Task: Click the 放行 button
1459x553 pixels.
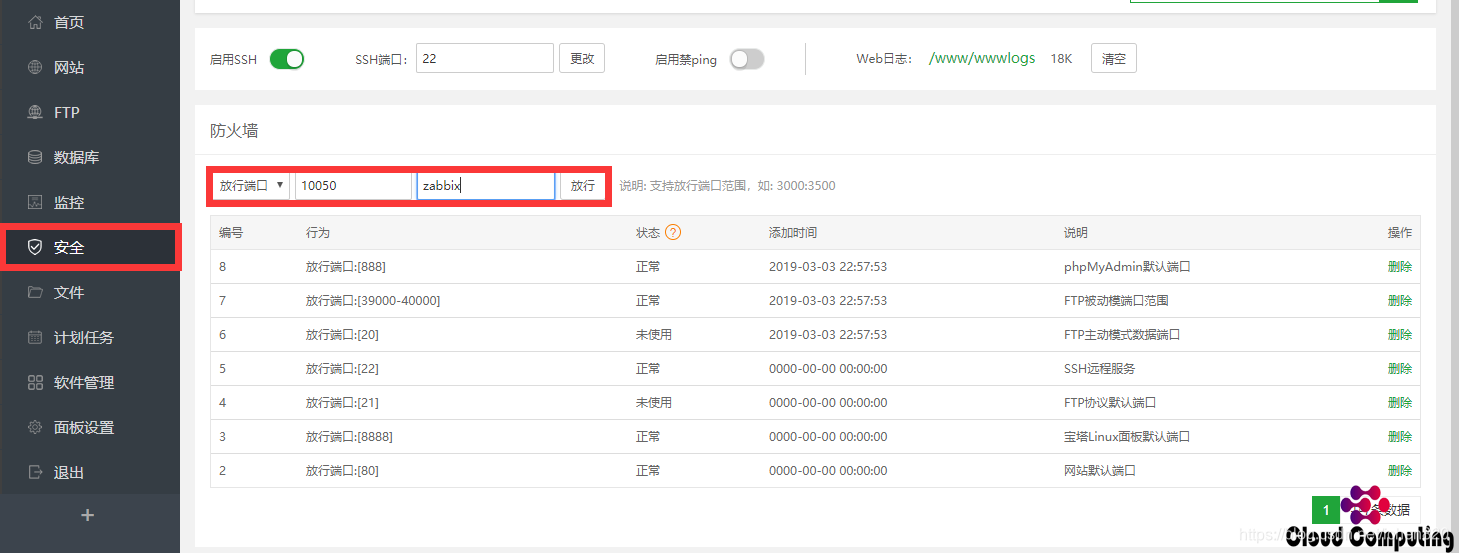Action: (582, 186)
